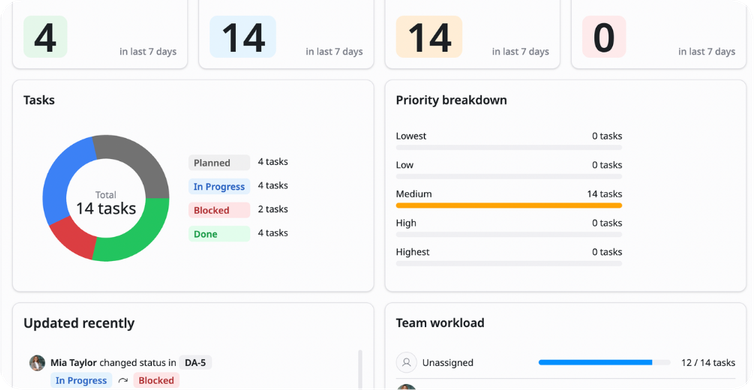The image size is (755, 390).
Task: Select the In Progress tag in Tasks legend
Action: tap(219, 186)
